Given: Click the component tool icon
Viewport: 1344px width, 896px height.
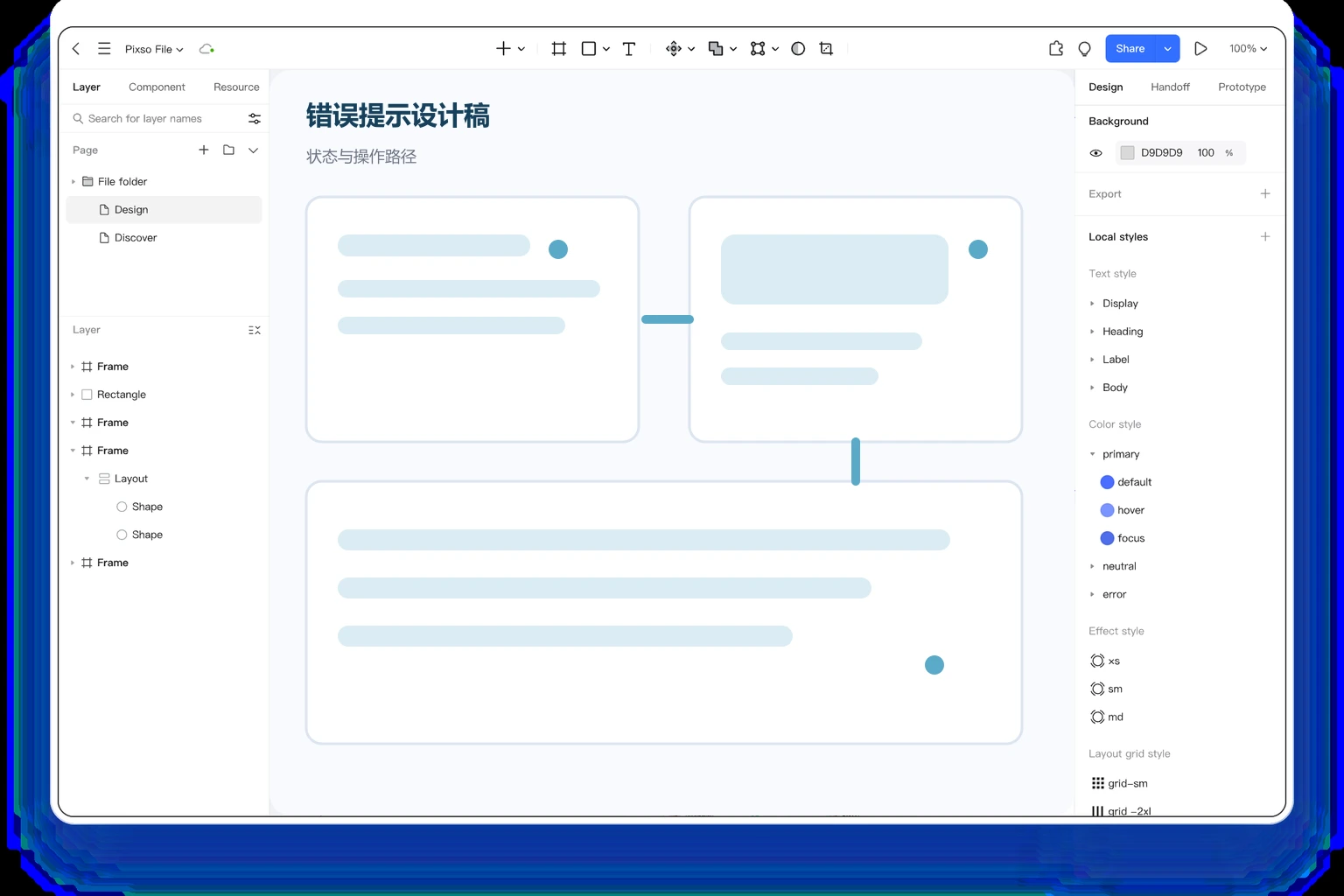Looking at the screenshot, I should (x=674, y=49).
